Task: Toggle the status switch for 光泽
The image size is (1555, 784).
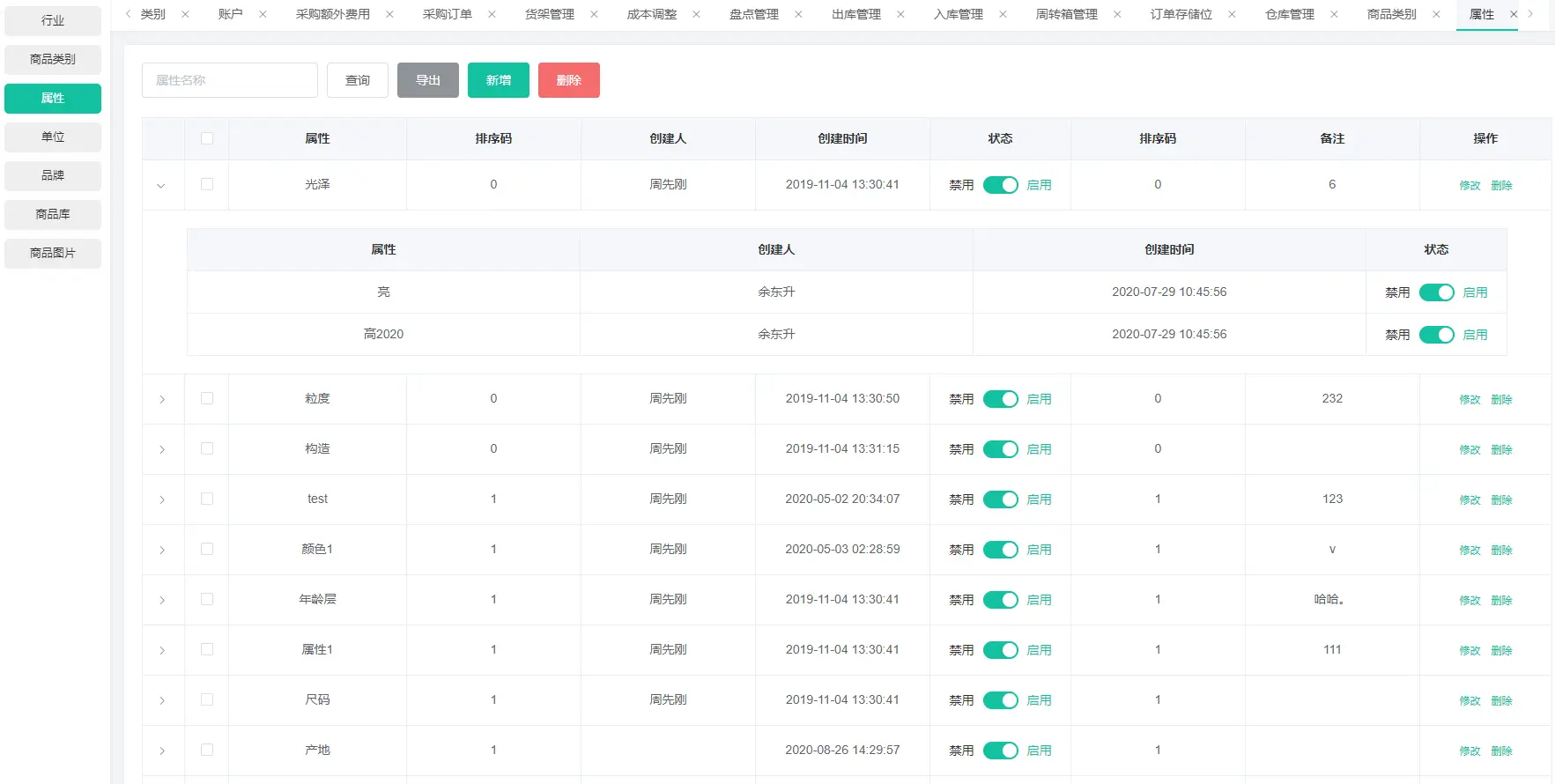Action: point(1001,185)
